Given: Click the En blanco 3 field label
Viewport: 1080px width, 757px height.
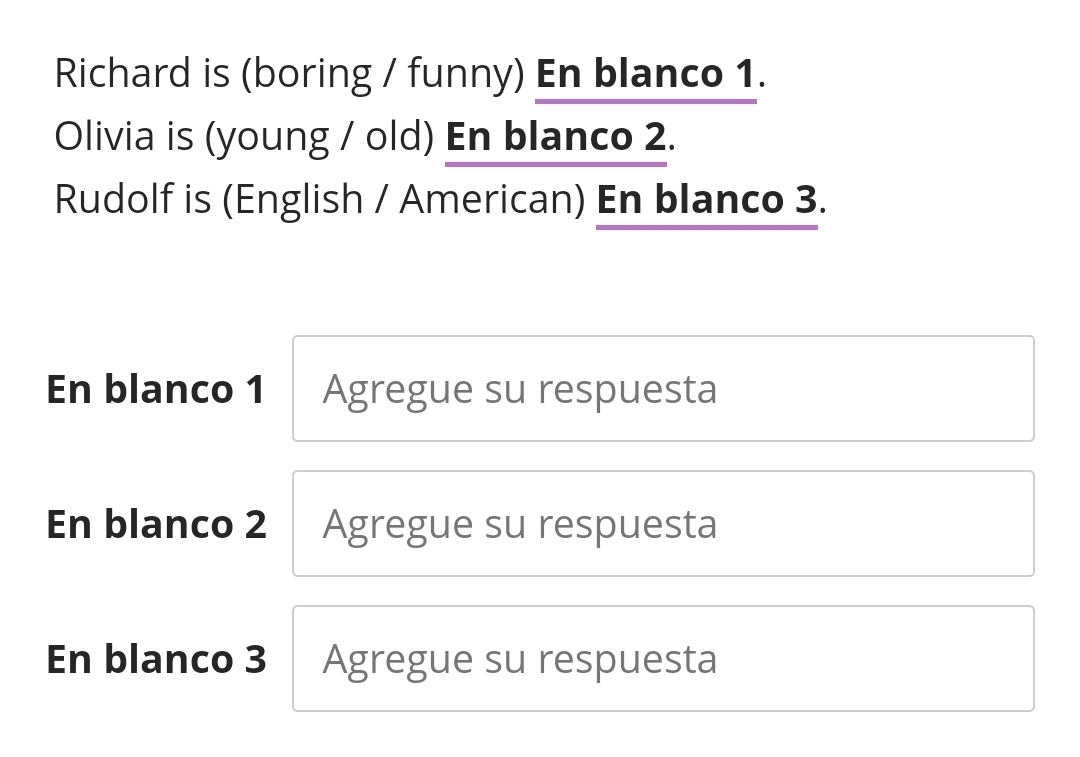Looking at the screenshot, I should (x=156, y=659).
